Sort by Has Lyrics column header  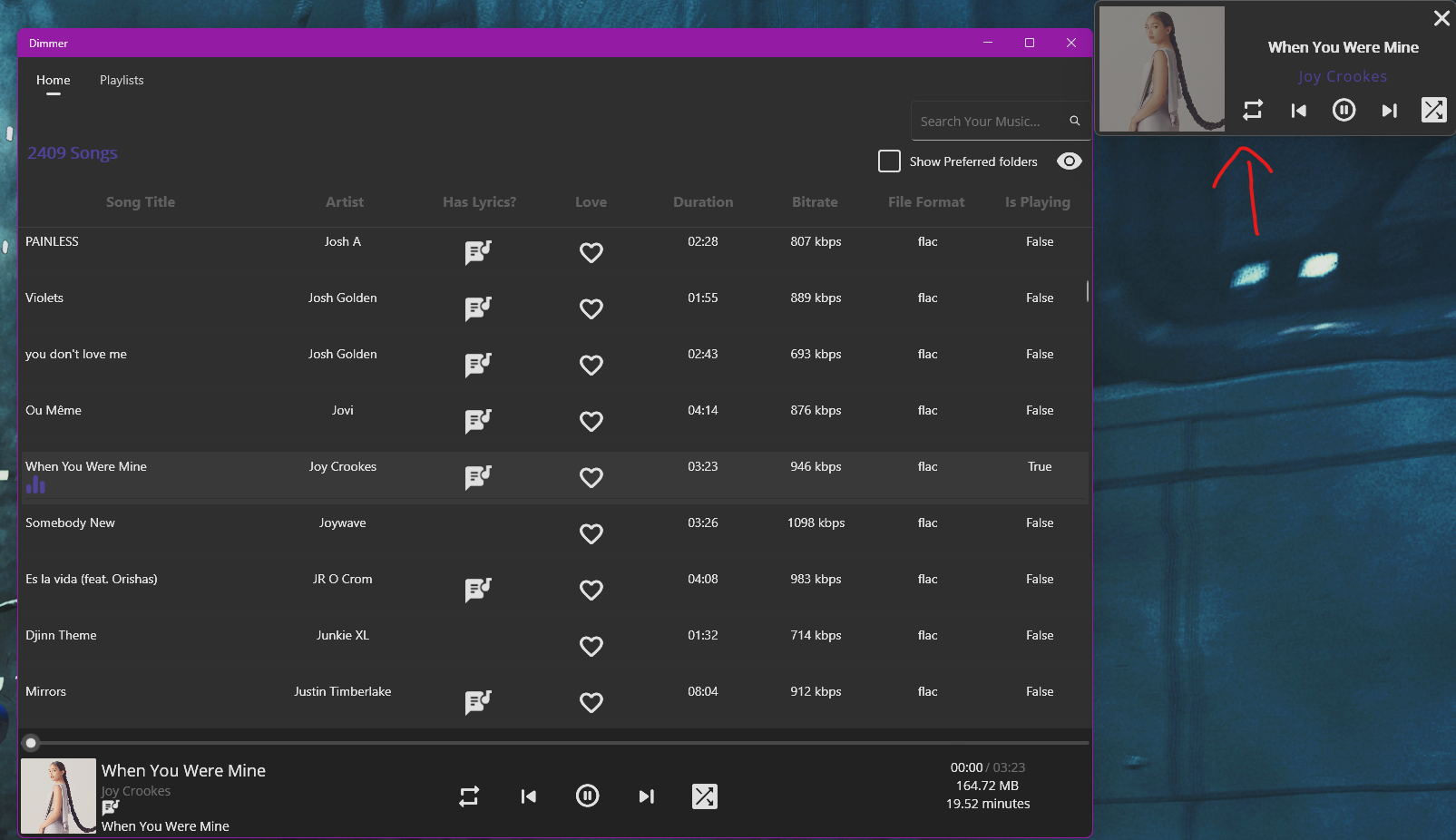click(479, 202)
